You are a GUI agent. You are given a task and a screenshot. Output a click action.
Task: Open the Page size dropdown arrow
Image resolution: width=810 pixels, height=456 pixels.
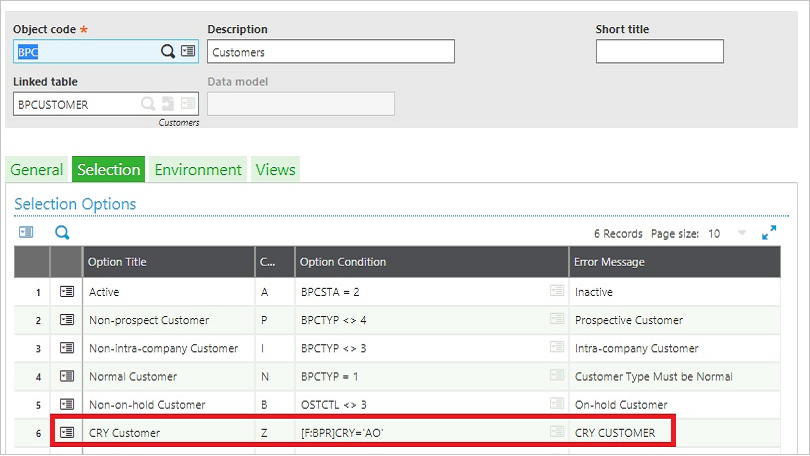tap(742, 233)
